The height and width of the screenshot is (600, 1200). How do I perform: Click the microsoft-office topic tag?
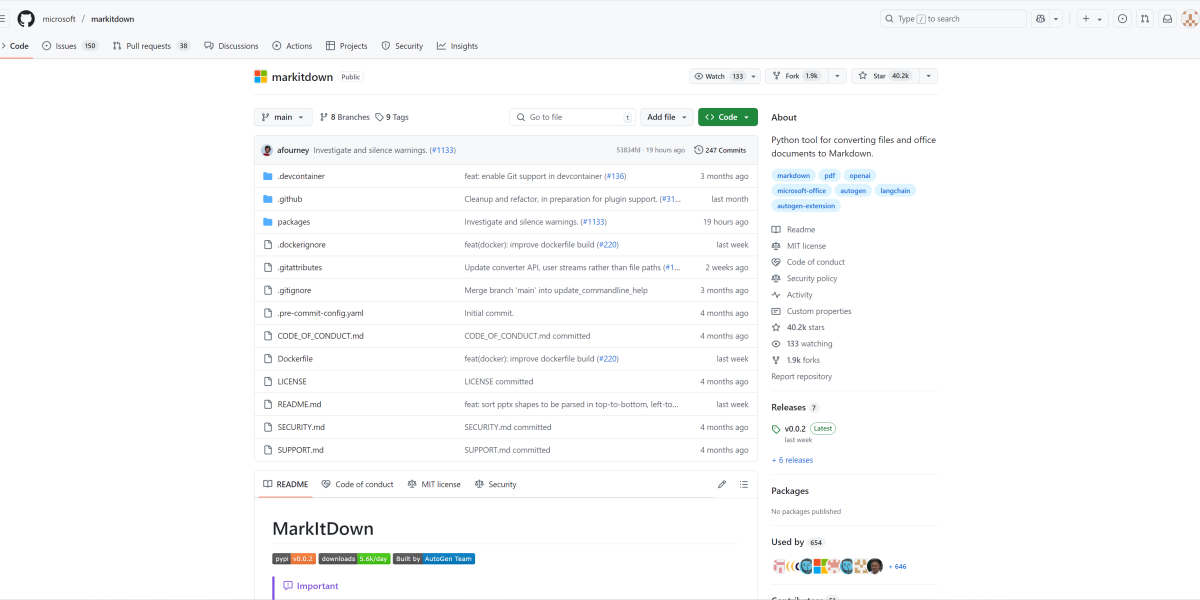point(802,190)
